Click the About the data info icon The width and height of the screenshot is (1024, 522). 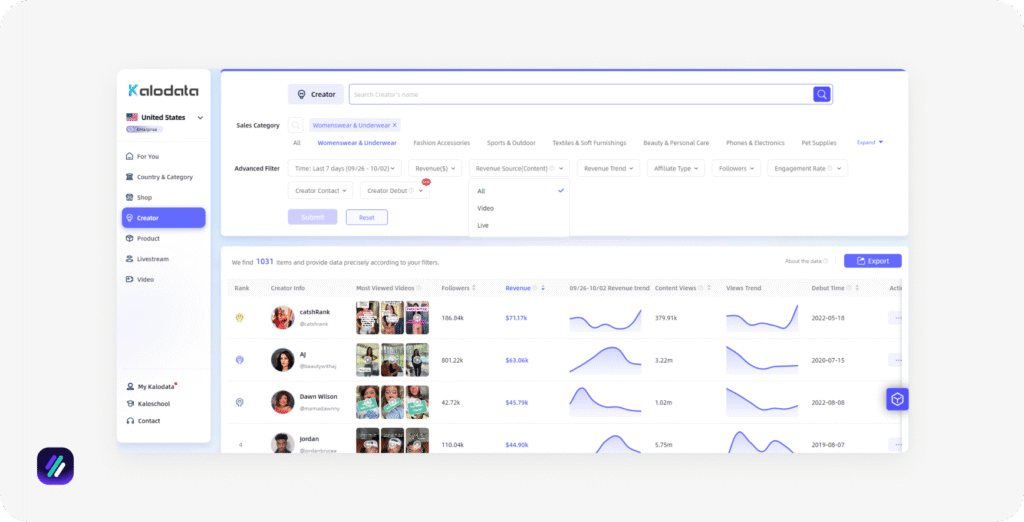click(826, 261)
